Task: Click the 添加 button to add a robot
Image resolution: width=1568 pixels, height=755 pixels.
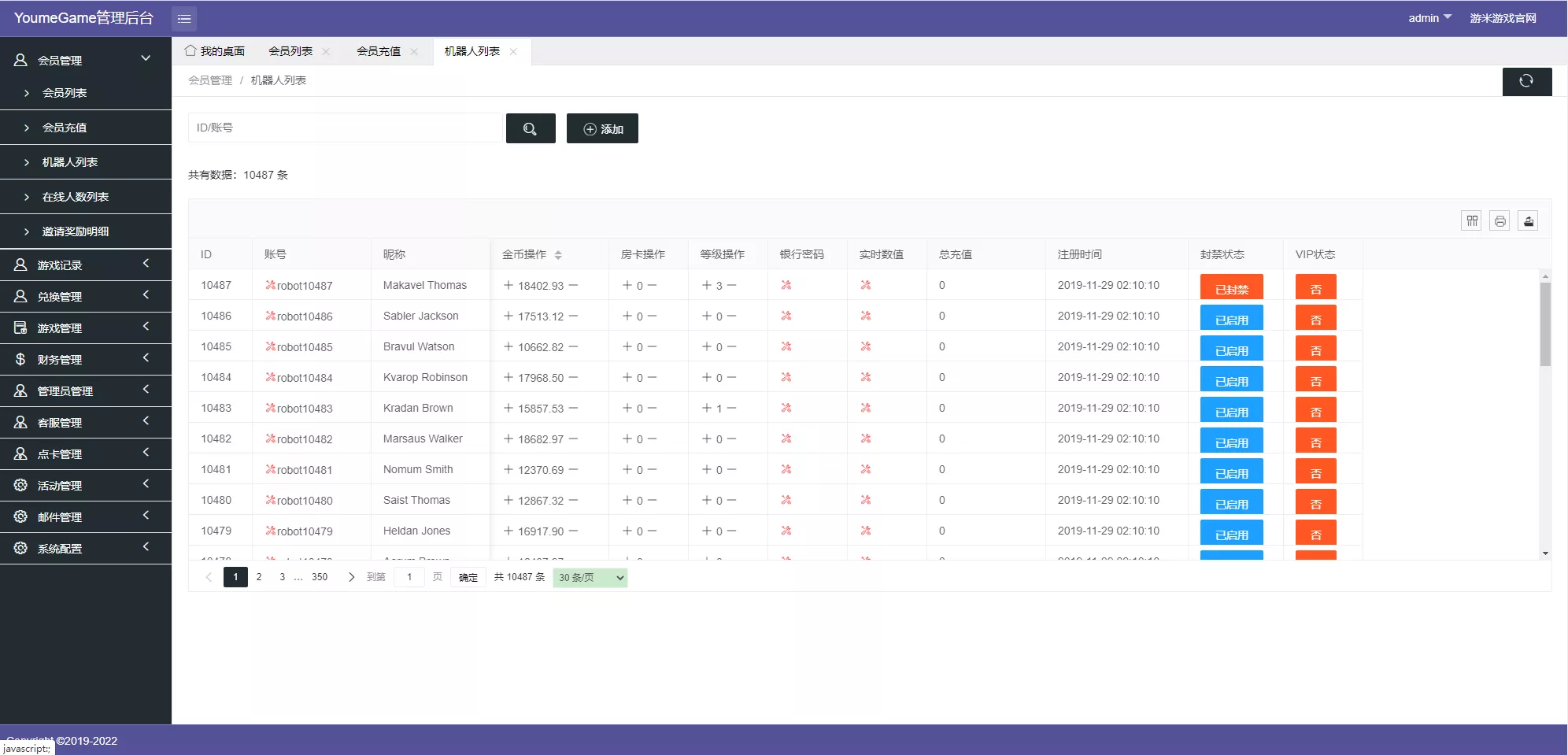Action: click(x=602, y=128)
